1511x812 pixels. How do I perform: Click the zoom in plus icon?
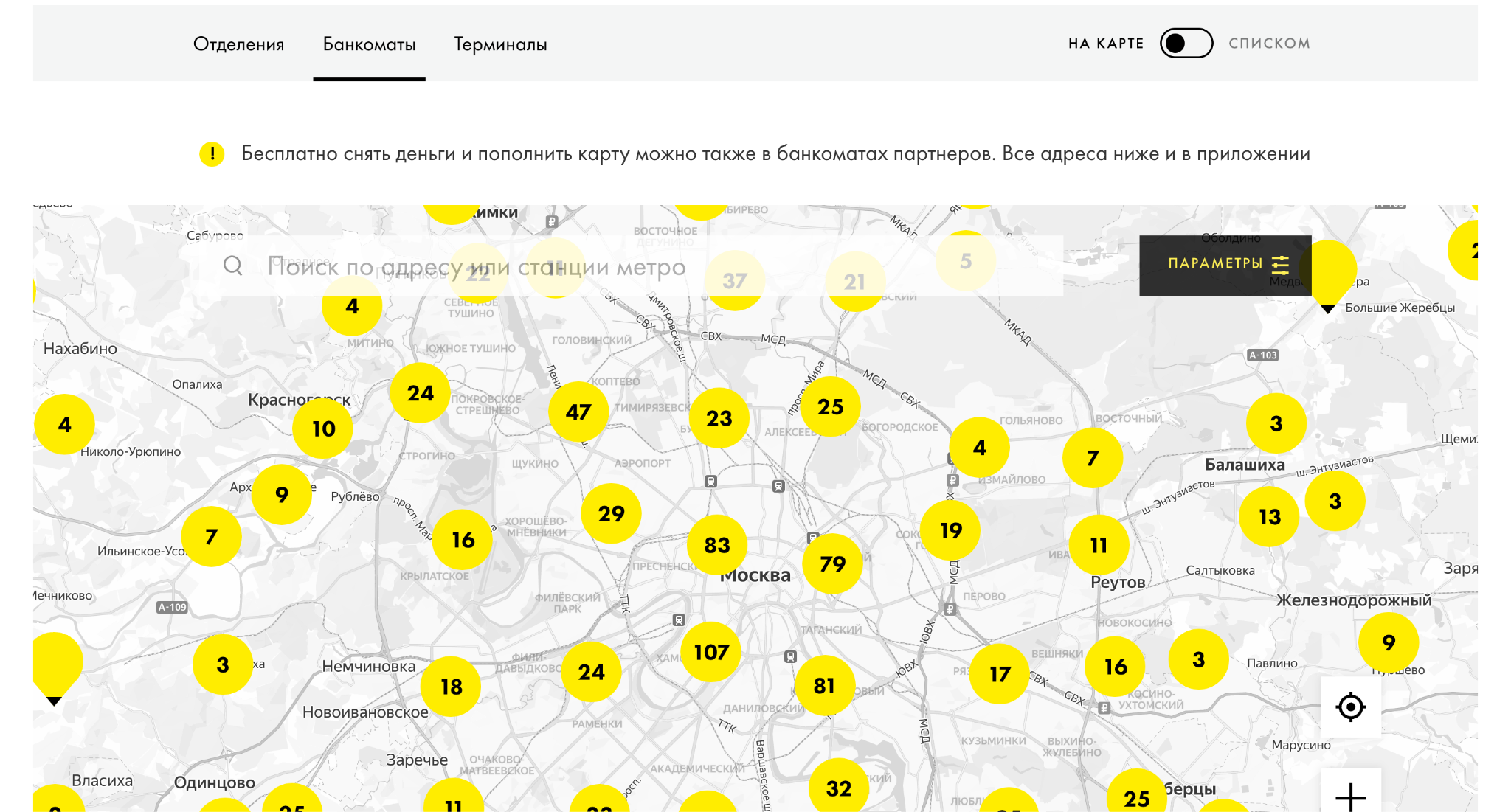tap(1350, 795)
